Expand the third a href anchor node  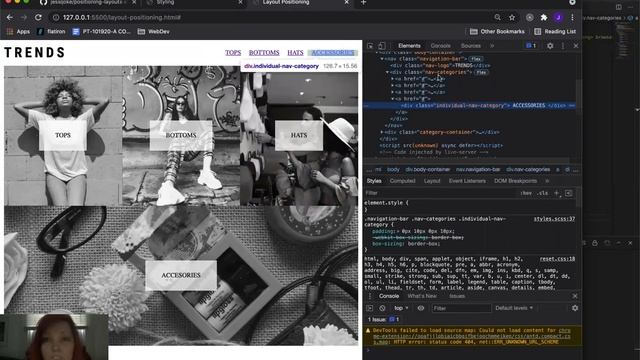pos(393,92)
